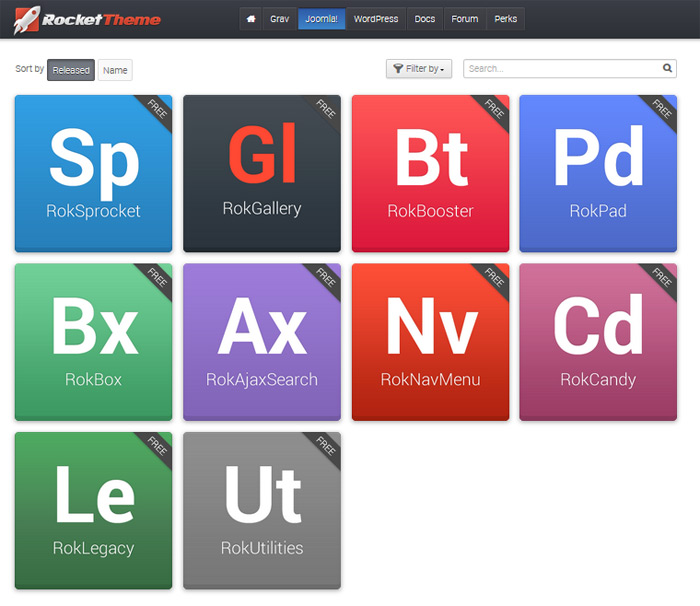
Task: Open the RokCandy Cd tile
Action: (x=598, y=342)
